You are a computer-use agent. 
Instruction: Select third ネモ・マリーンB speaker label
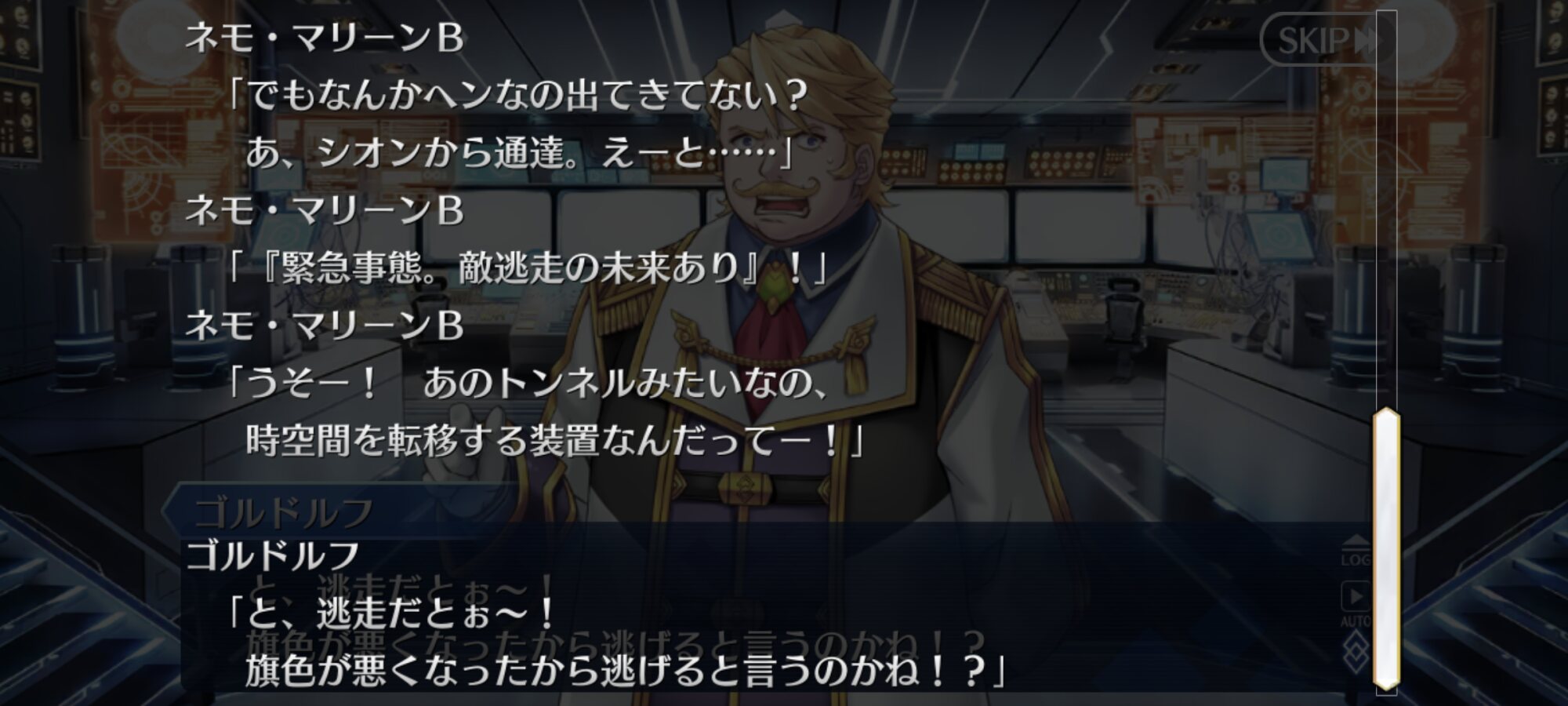click(x=324, y=325)
